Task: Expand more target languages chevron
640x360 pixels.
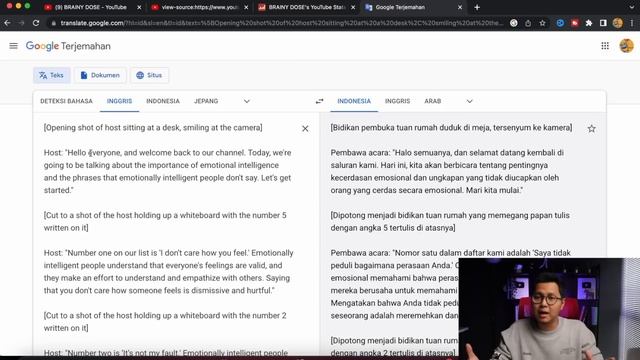Action: [x=469, y=101]
